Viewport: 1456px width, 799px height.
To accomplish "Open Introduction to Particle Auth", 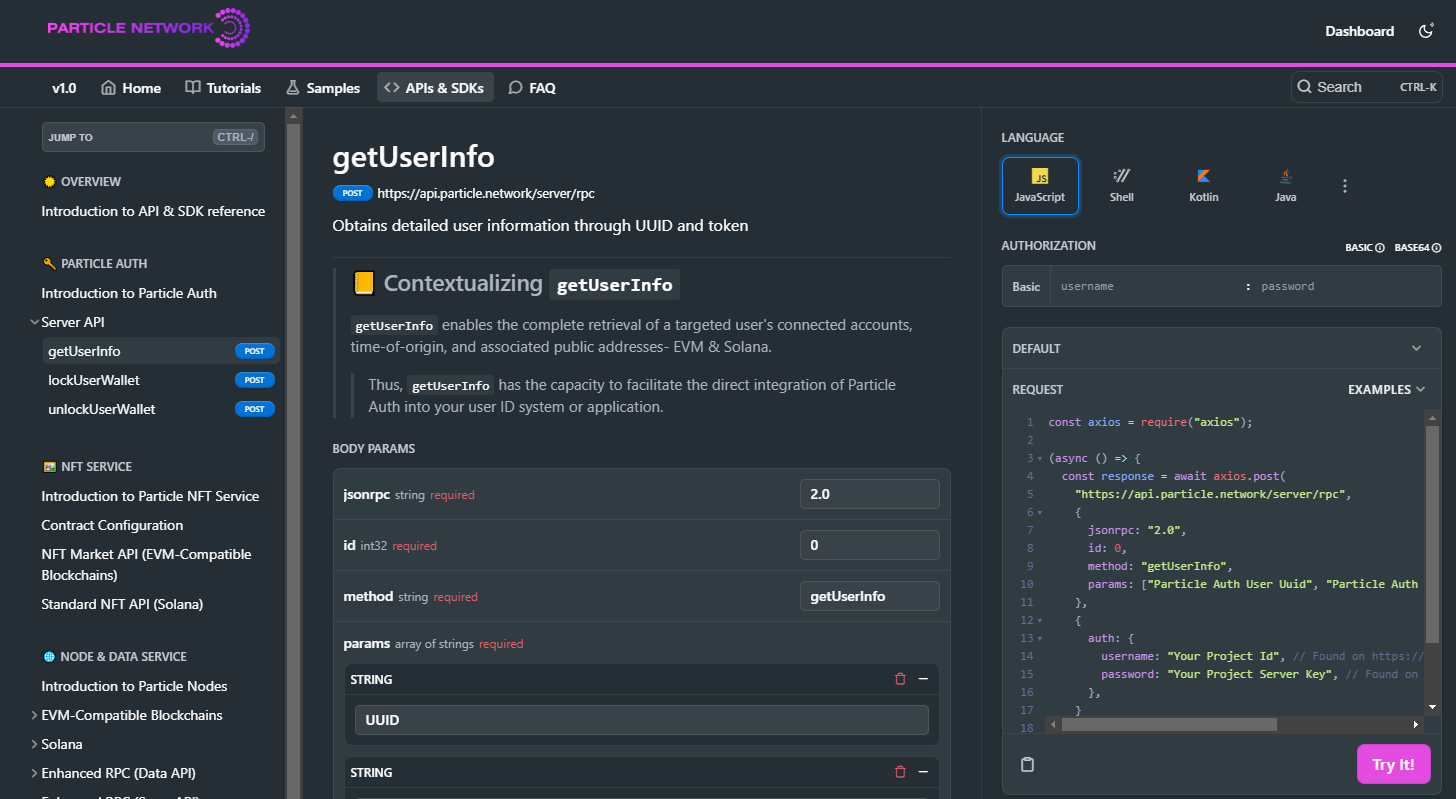I will tap(129, 293).
